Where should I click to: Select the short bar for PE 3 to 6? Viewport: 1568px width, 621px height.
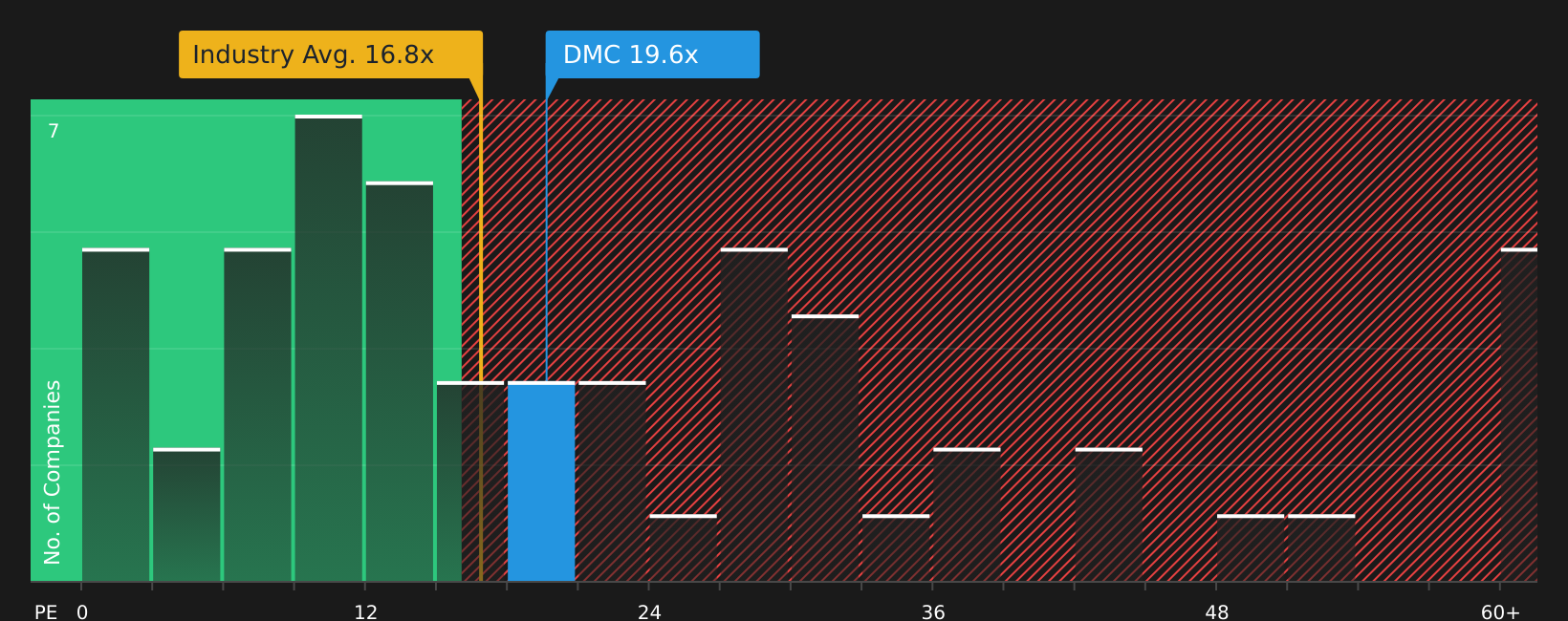[186, 515]
